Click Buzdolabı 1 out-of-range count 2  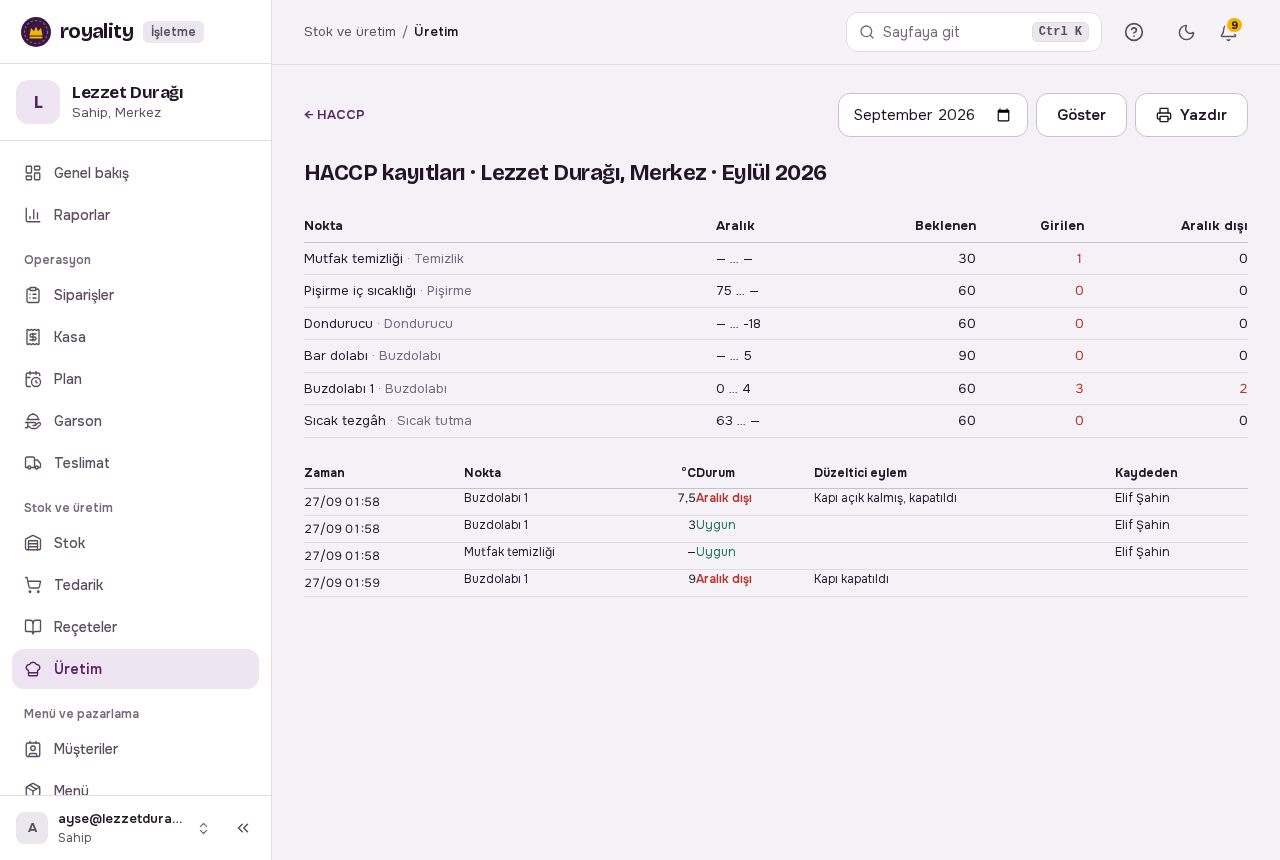point(1243,389)
